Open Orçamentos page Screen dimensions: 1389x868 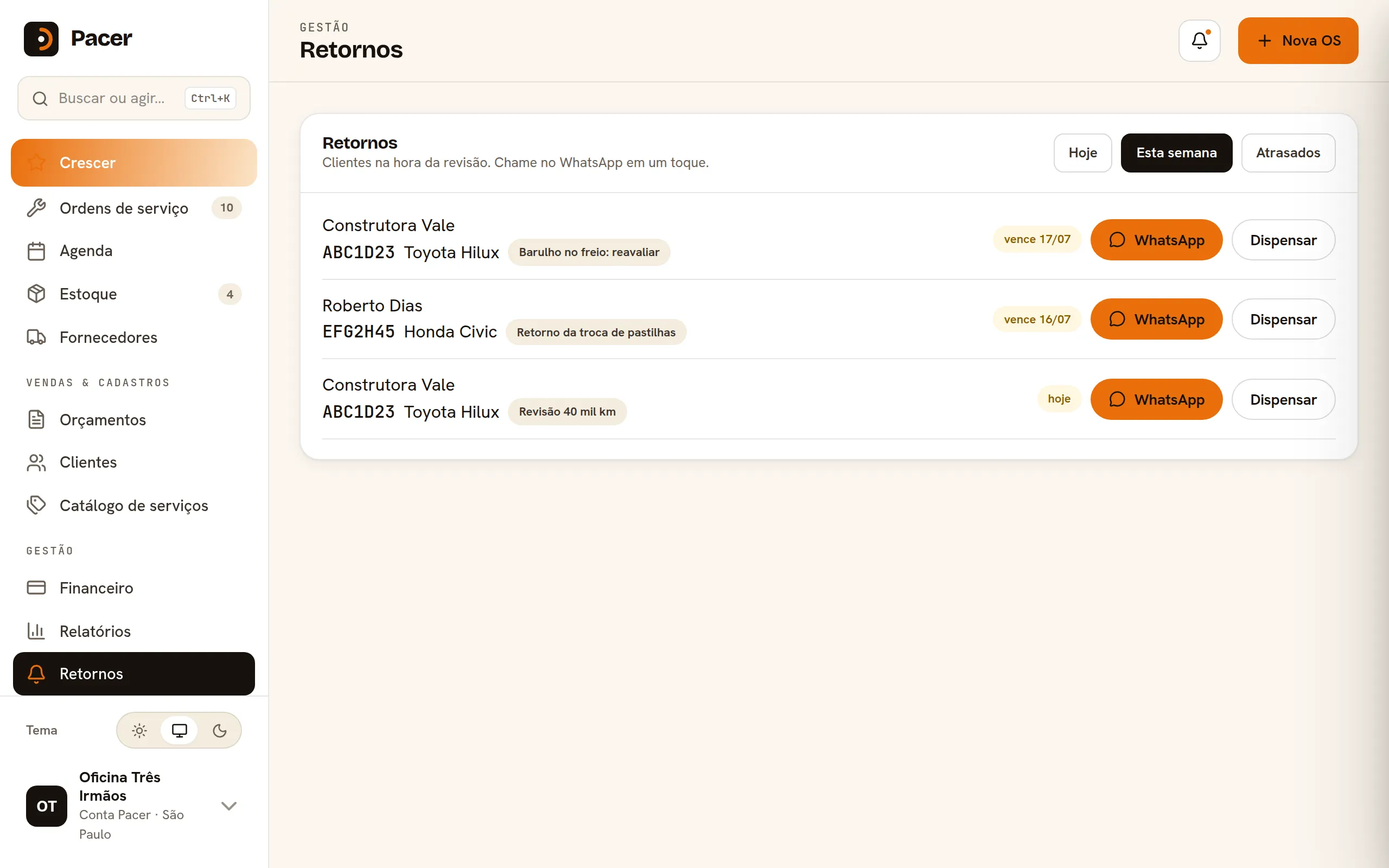133,420
